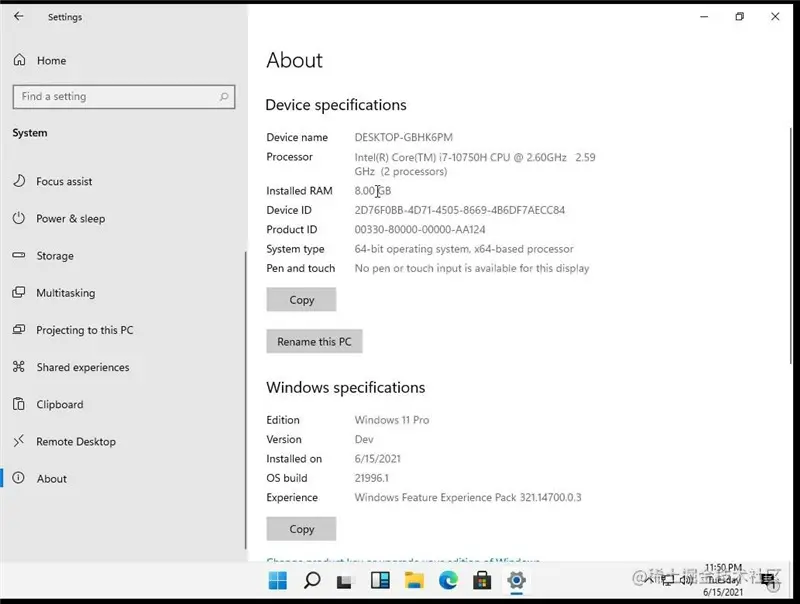This screenshot has width=800, height=604.
Task: Click the main content vertical scrollbar
Action: pyautogui.click(x=791, y=245)
